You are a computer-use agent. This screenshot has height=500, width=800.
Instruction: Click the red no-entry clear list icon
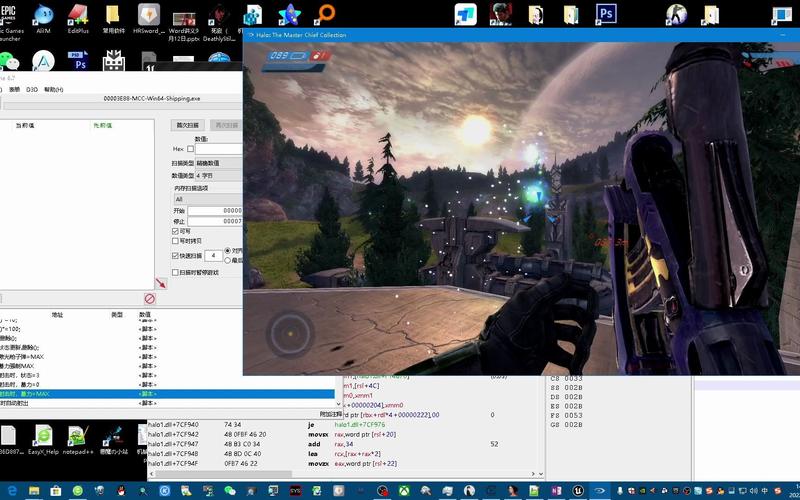(149, 298)
